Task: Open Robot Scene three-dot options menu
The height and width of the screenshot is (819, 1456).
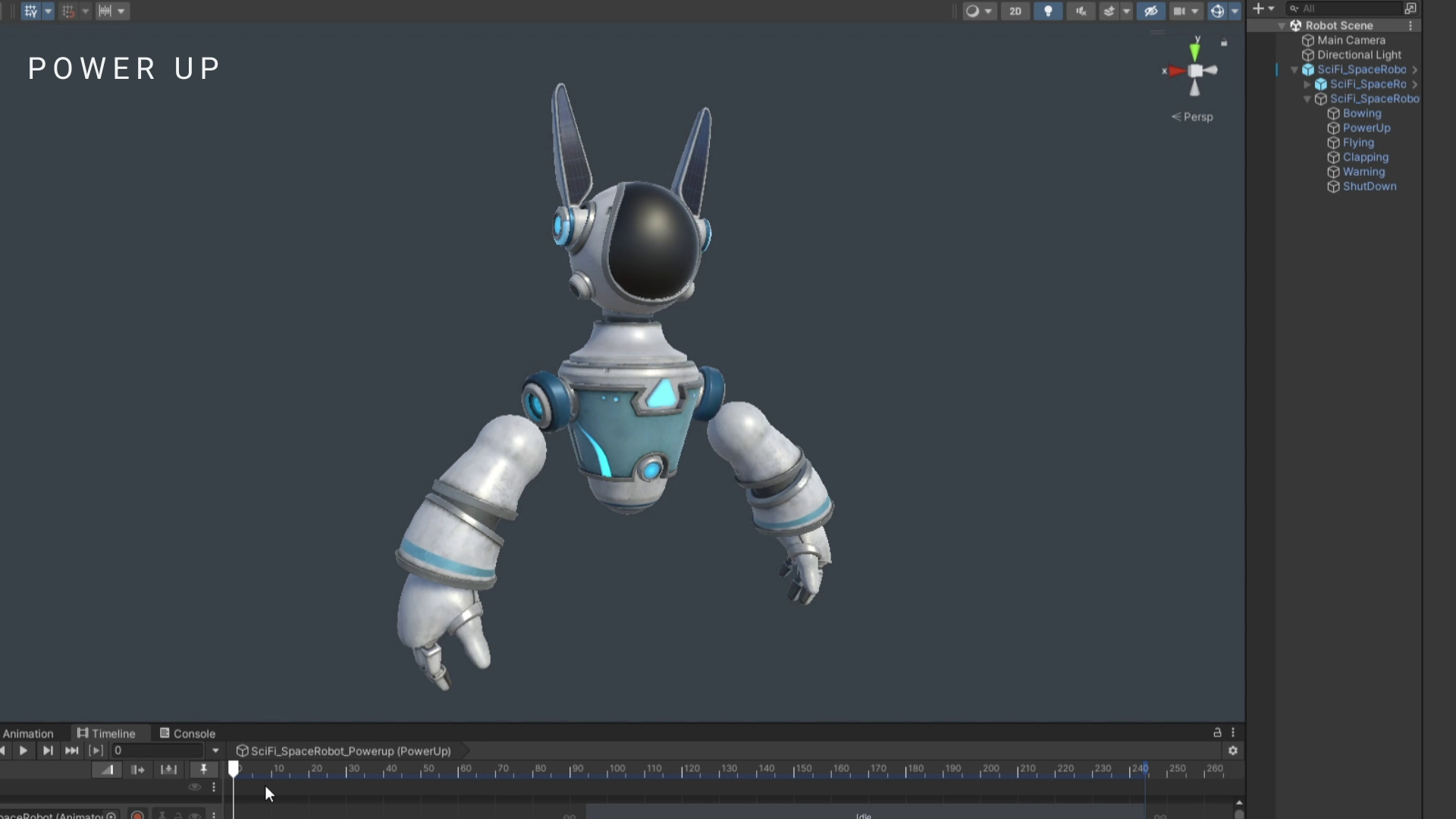Action: pos(1410,26)
